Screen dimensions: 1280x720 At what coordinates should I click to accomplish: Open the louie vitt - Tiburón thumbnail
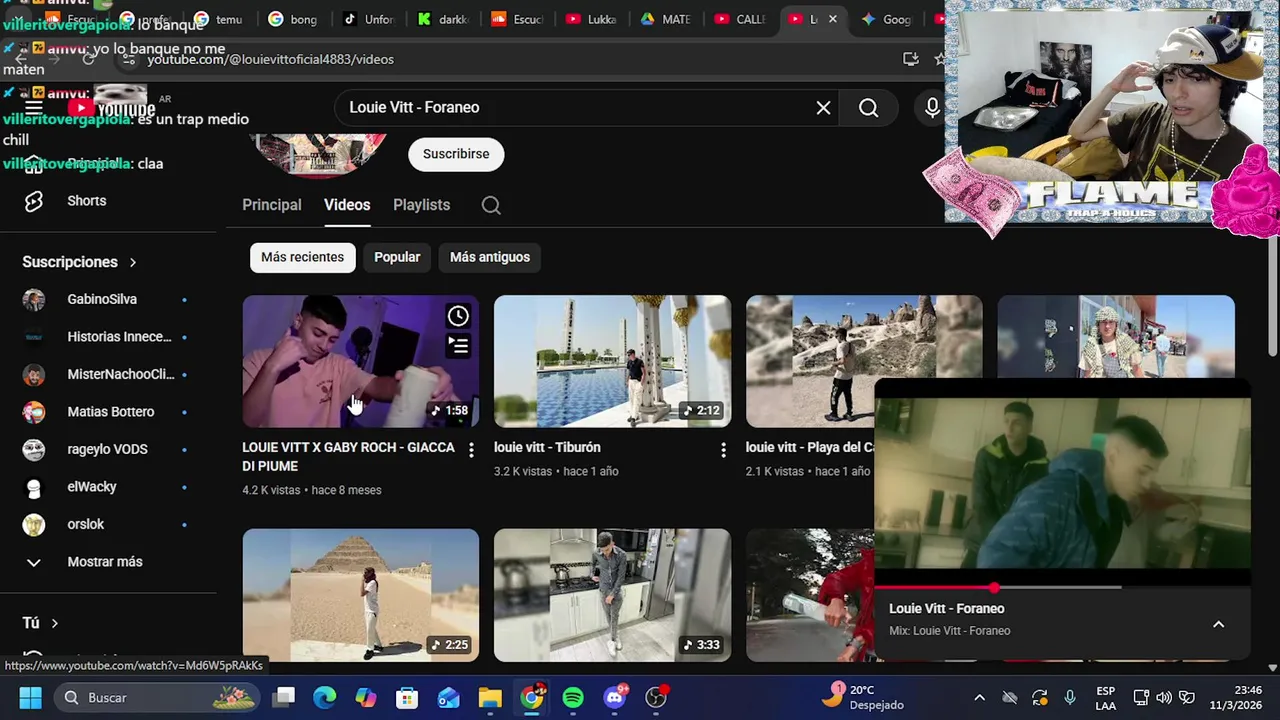[x=612, y=361]
